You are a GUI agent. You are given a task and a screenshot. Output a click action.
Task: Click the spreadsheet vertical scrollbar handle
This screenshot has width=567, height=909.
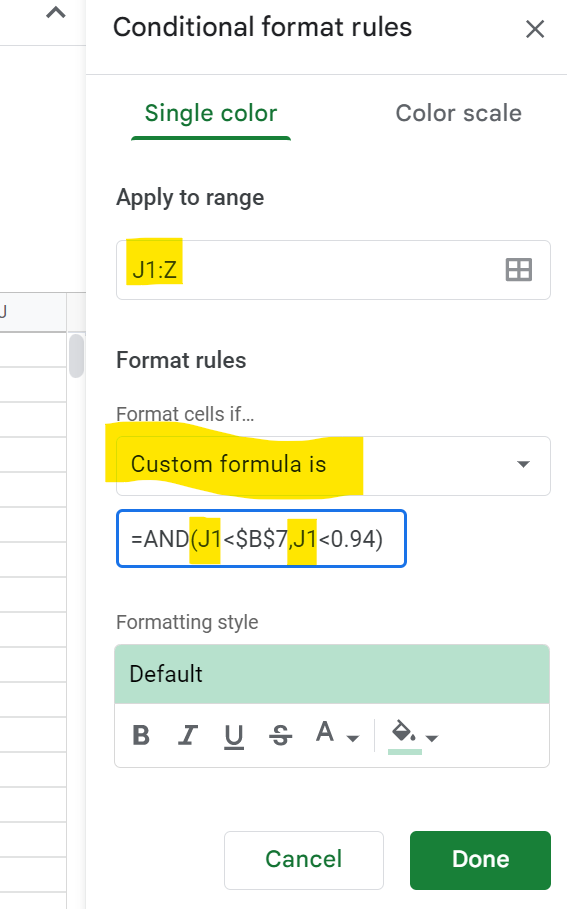click(x=77, y=355)
